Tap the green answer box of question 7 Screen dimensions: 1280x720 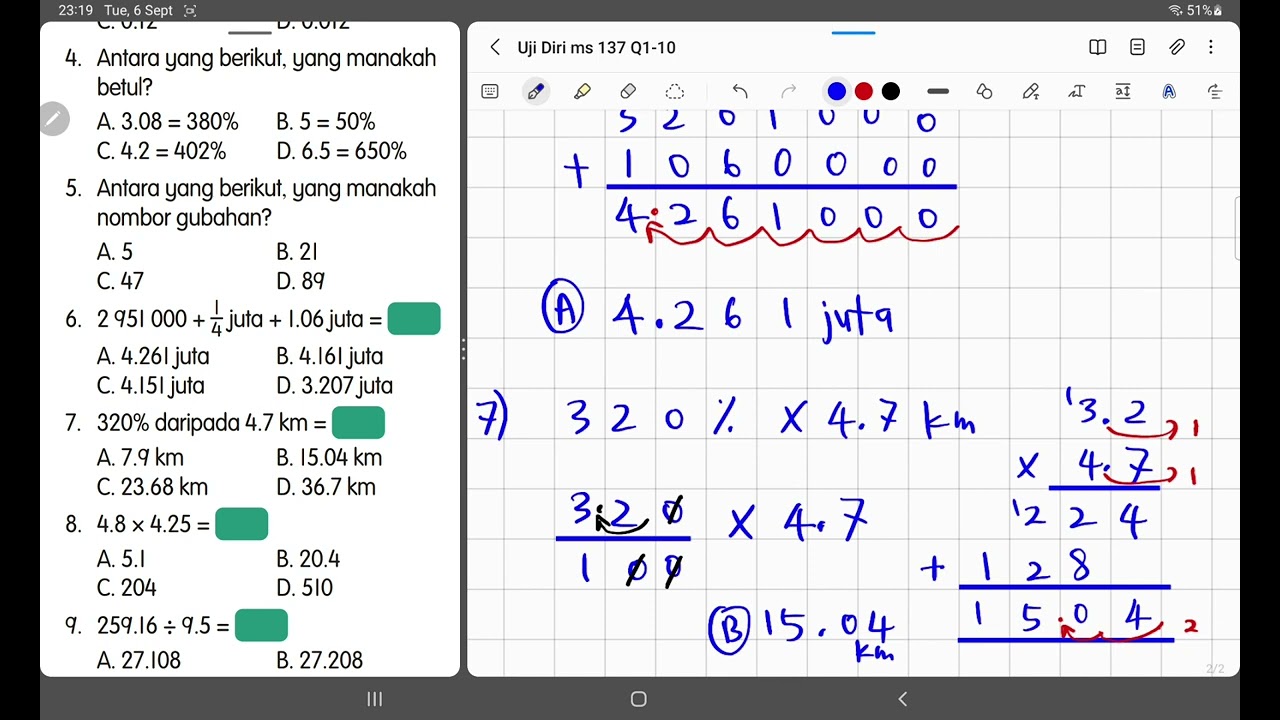pyautogui.click(x=358, y=423)
